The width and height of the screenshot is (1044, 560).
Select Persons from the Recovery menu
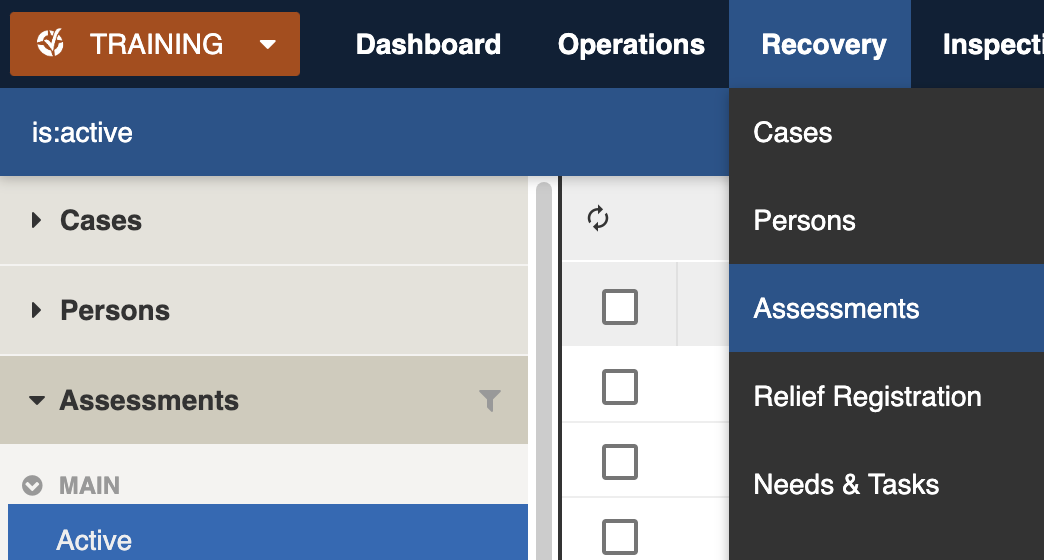(805, 220)
